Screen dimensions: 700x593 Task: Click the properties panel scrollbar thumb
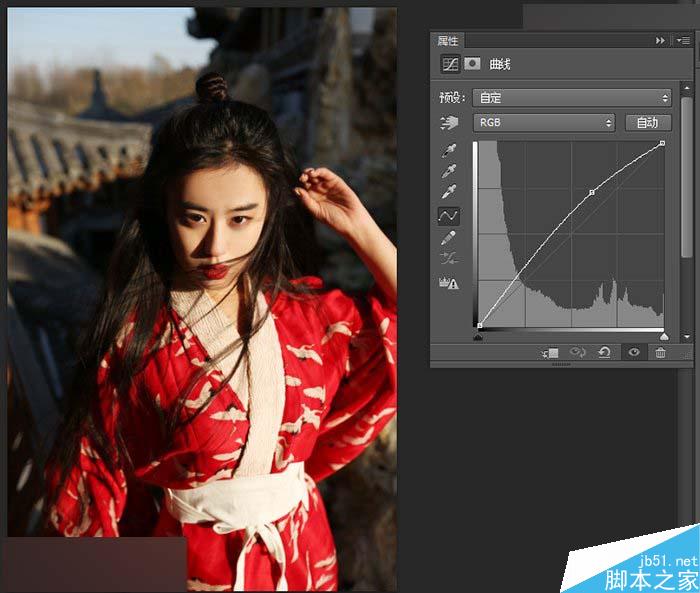[687, 177]
